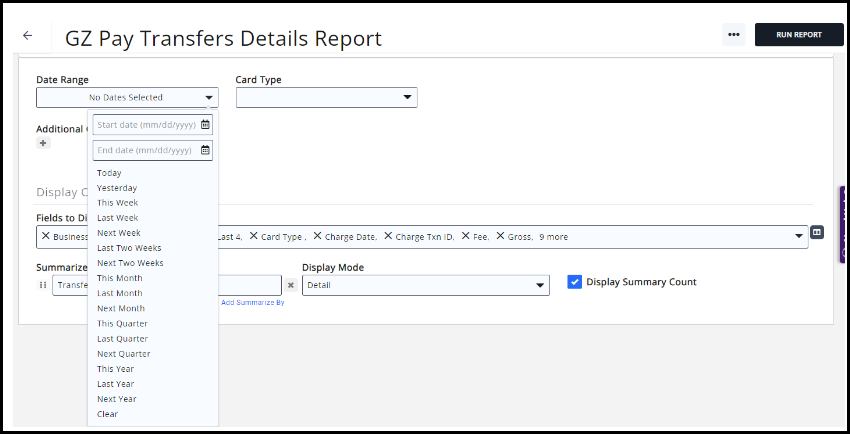This screenshot has height=434, width=850.
Task: Remove the Card Type field tag
Action: click(x=253, y=237)
